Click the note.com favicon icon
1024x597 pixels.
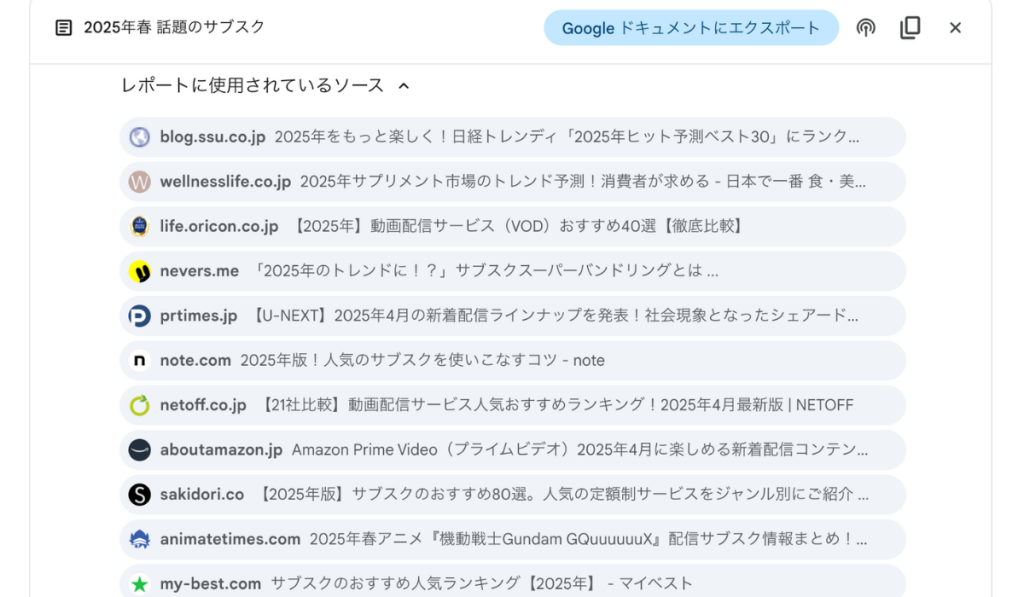tap(140, 361)
